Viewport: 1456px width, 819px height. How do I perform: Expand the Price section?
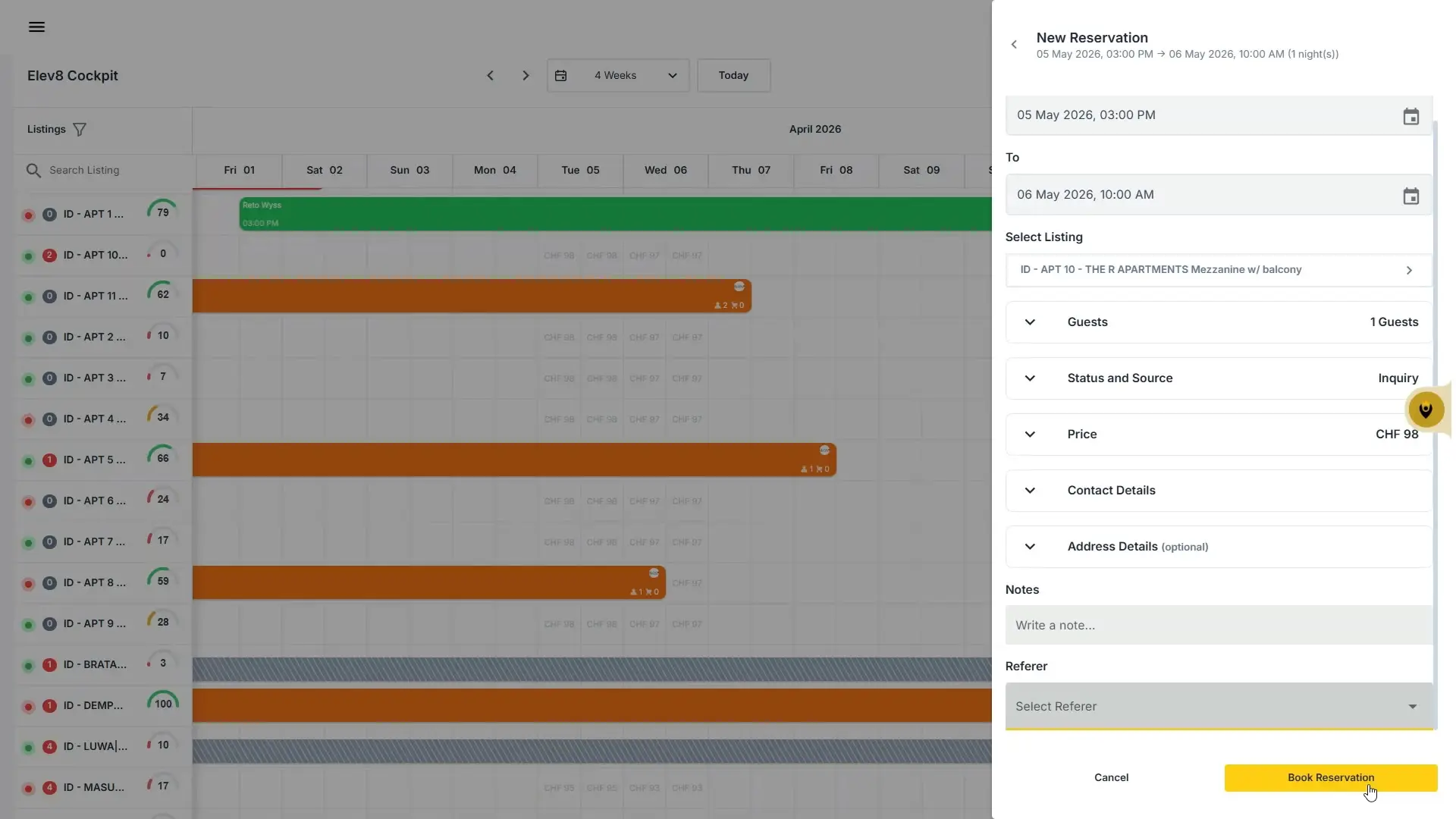(1218, 435)
